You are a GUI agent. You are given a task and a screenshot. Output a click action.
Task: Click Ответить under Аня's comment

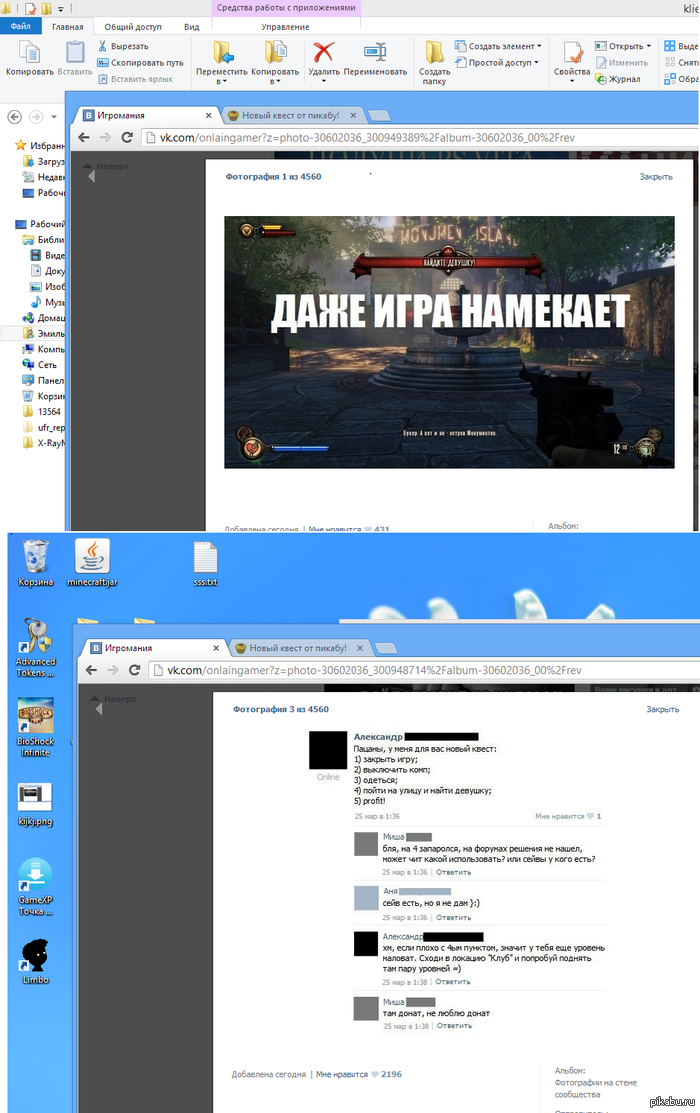pos(453,918)
